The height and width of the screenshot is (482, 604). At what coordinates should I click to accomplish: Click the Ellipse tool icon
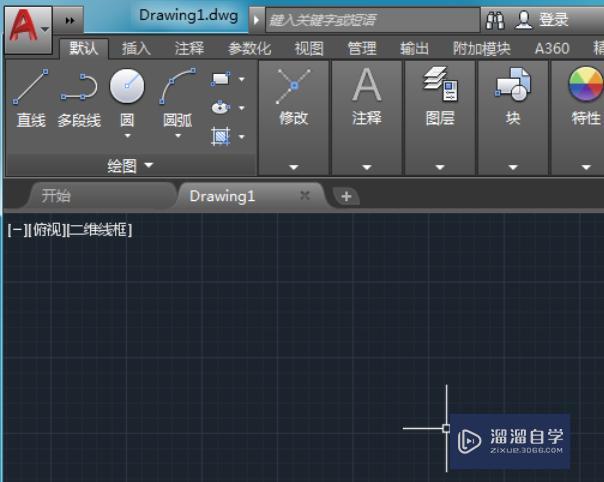coord(221,107)
